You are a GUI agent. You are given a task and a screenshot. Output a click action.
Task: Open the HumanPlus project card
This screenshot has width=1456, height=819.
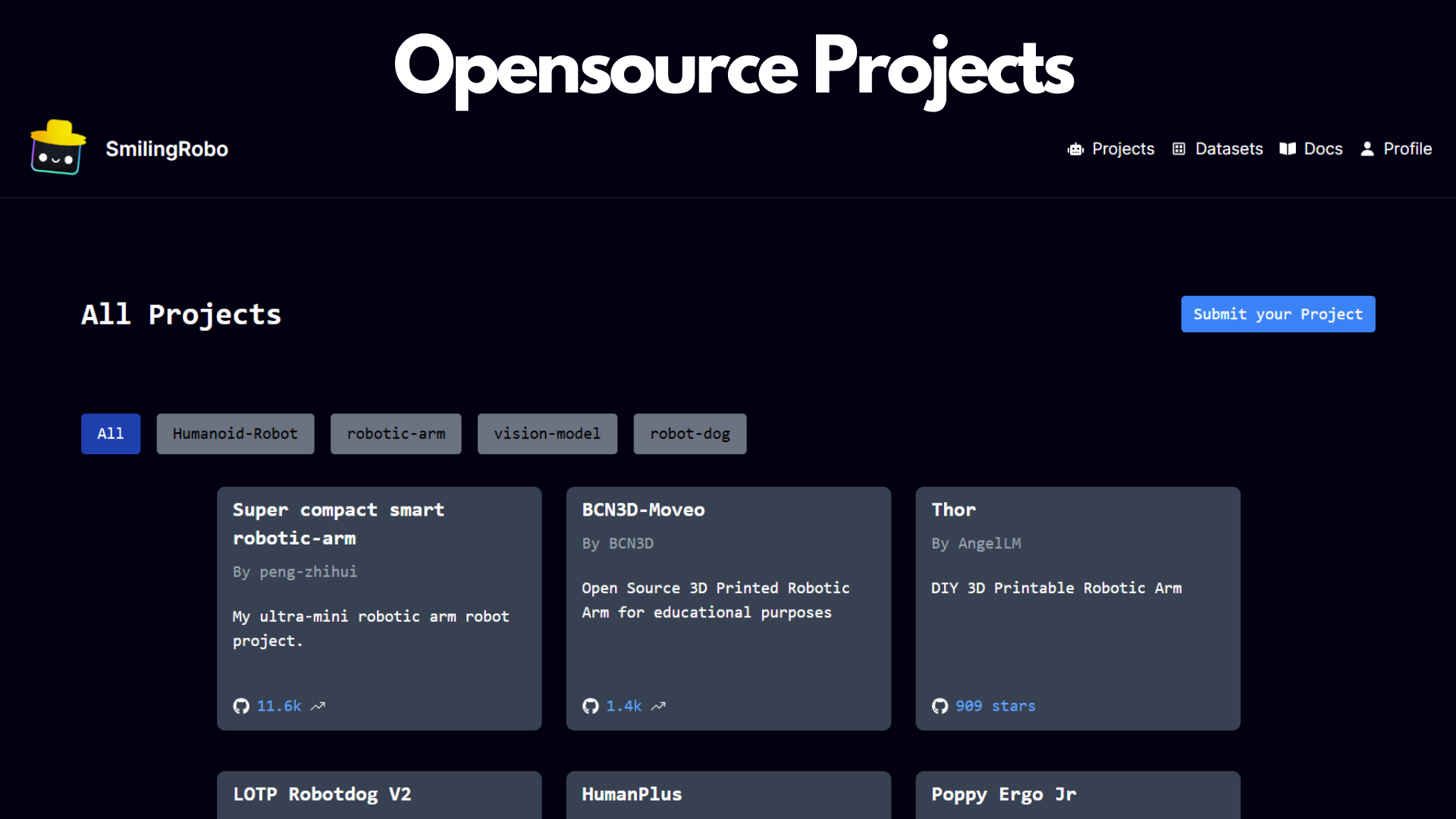point(728,795)
